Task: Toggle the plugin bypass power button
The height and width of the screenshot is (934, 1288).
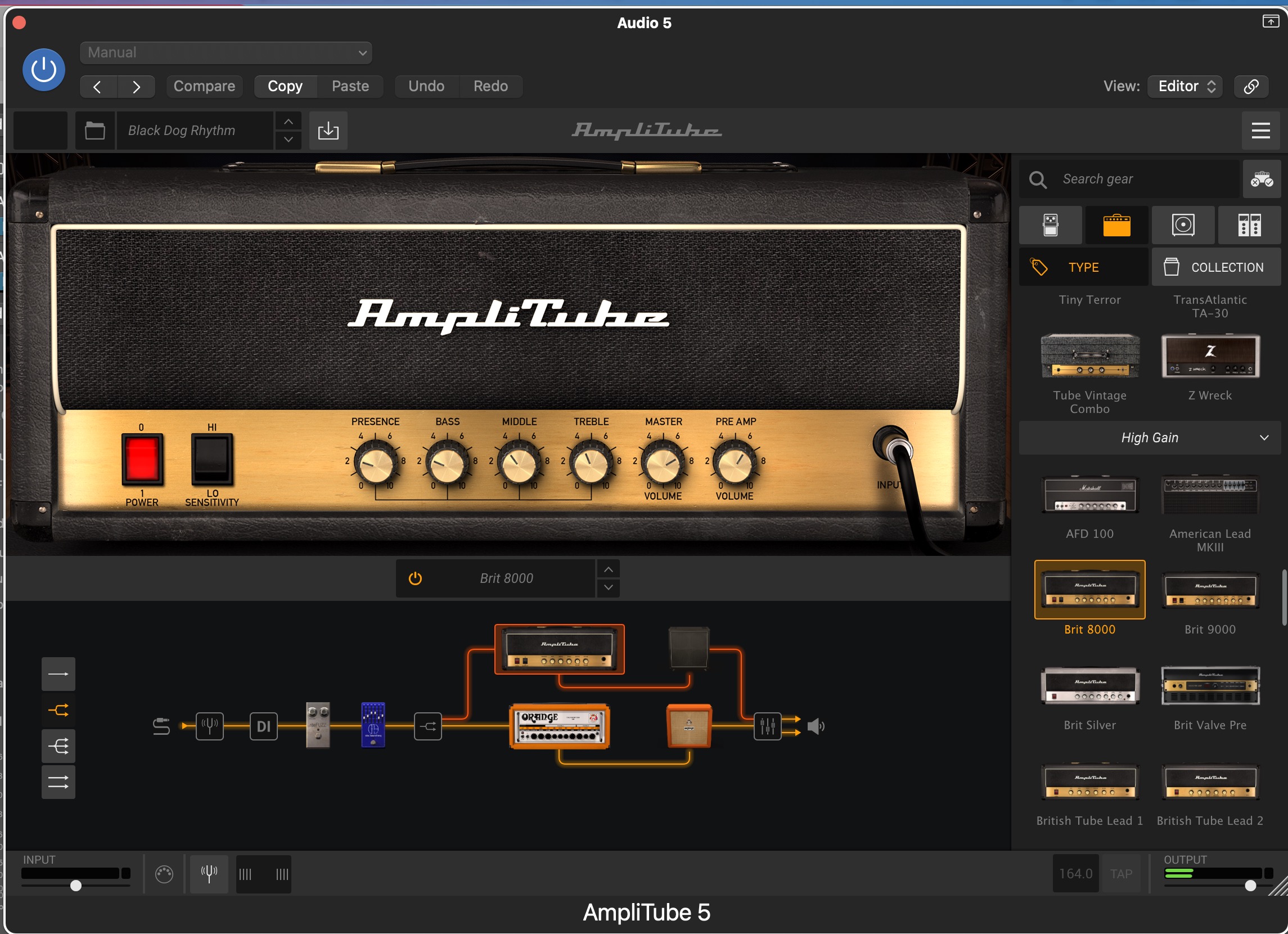Action: click(43, 70)
